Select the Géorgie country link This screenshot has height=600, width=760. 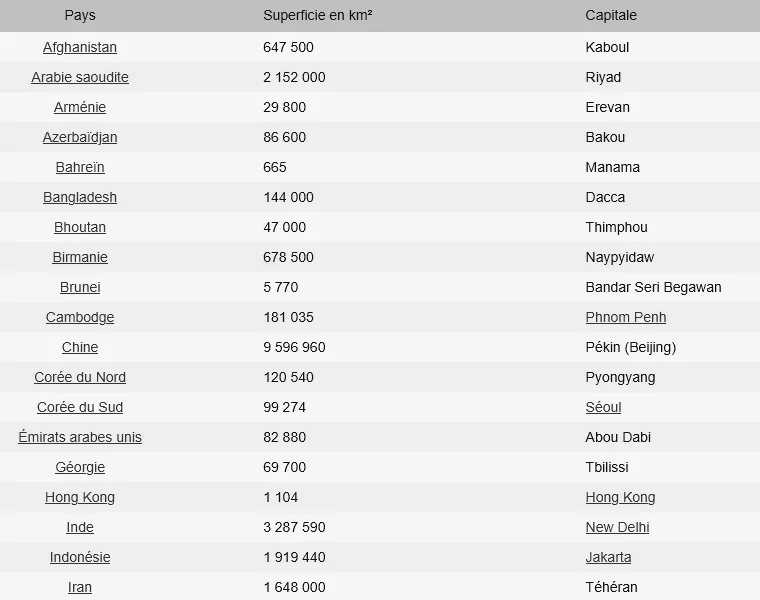point(80,467)
